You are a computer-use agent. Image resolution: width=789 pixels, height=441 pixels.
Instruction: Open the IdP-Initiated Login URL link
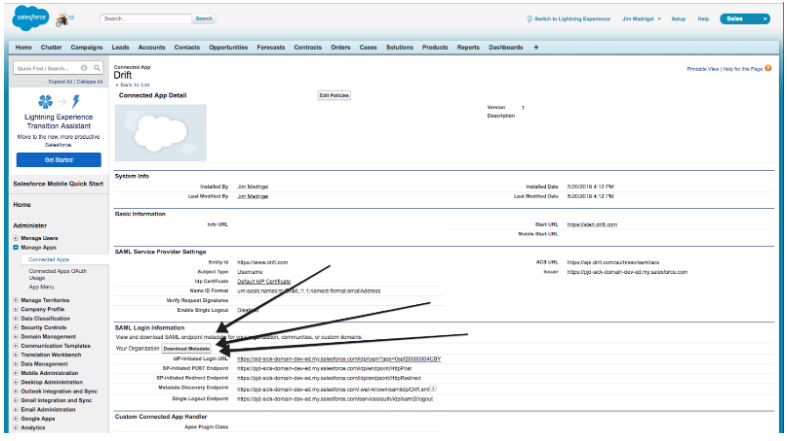pyautogui.click(x=339, y=359)
